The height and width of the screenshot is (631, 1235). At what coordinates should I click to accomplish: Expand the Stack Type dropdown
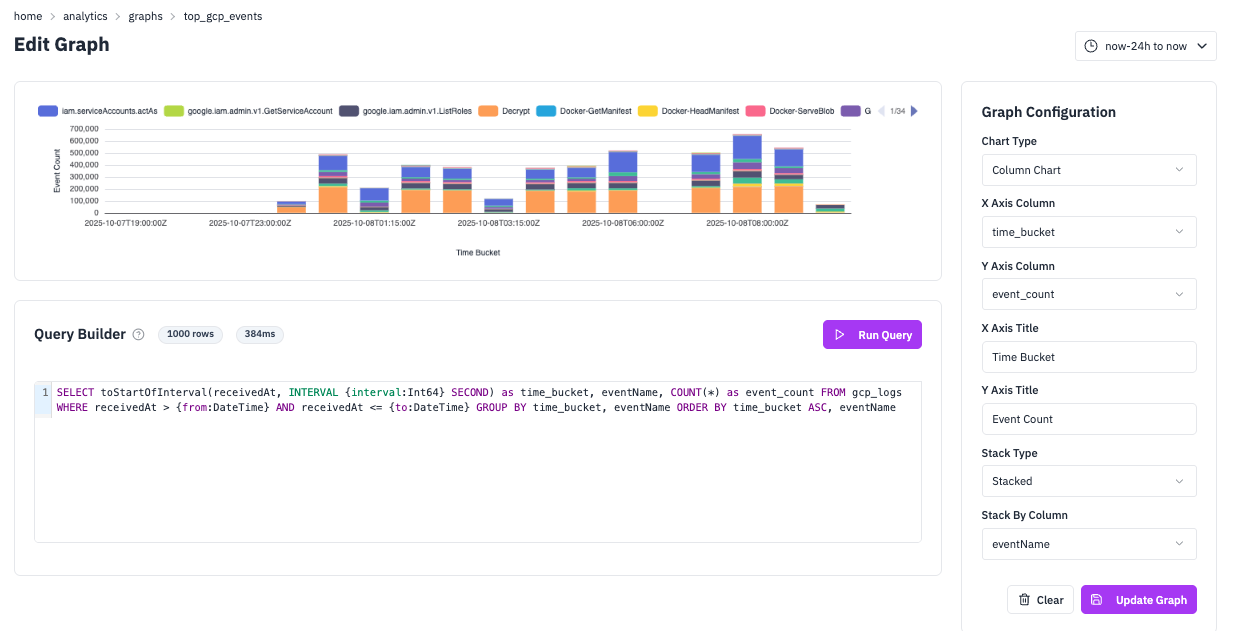click(x=1088, y=481)
